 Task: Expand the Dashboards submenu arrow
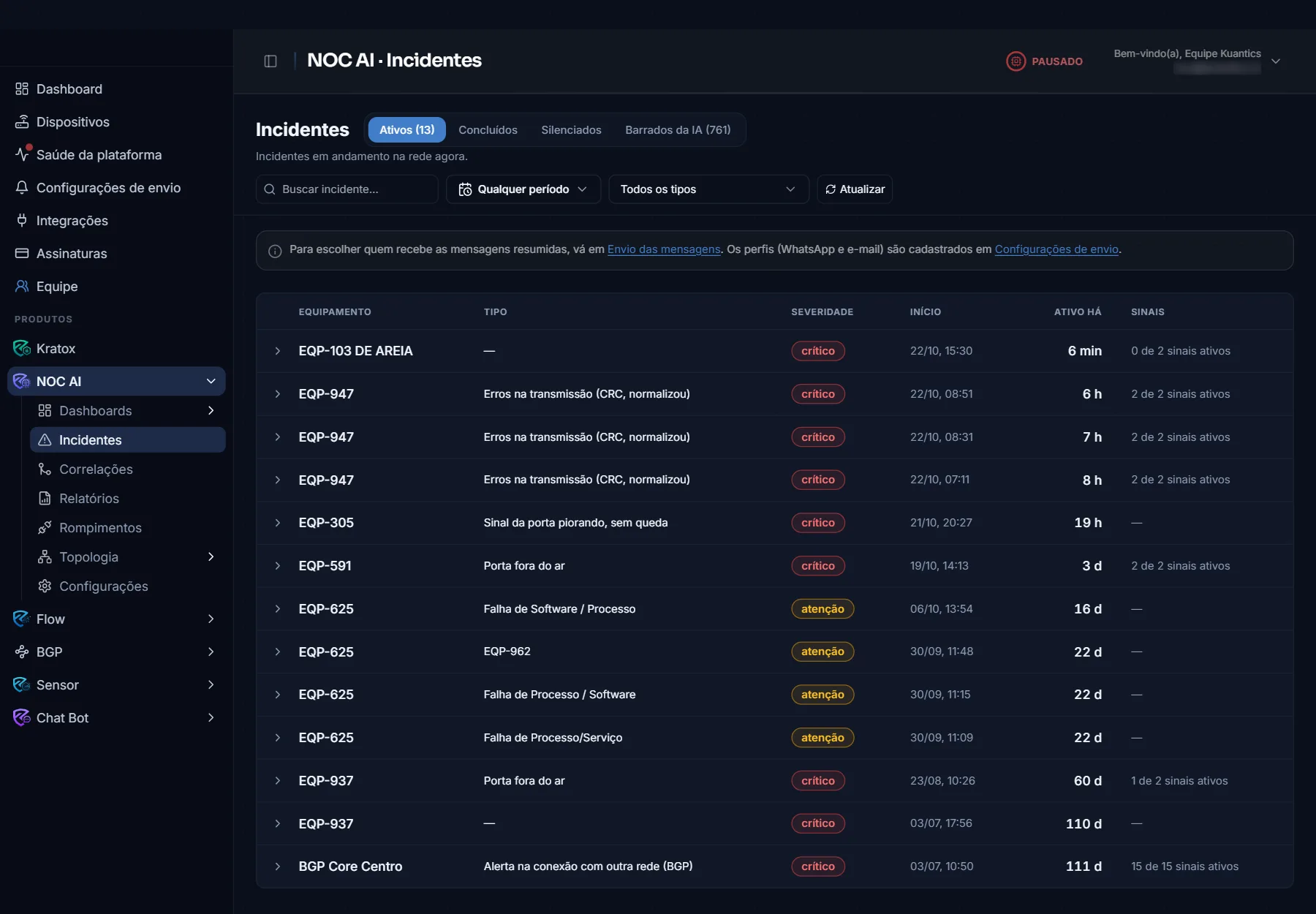pos(211,411)
